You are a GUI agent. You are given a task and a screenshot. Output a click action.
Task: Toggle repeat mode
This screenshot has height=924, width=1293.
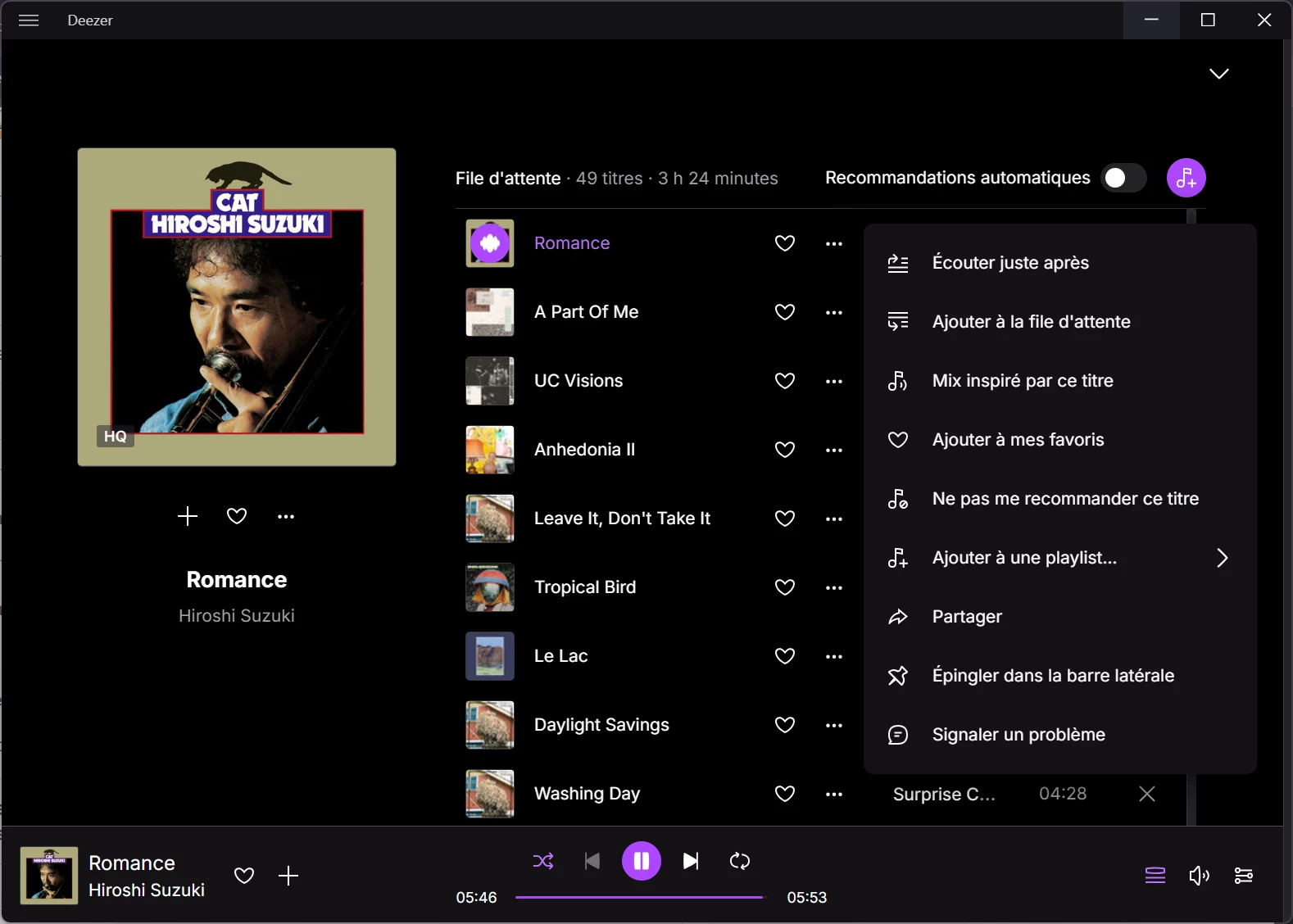coord(740,861)
